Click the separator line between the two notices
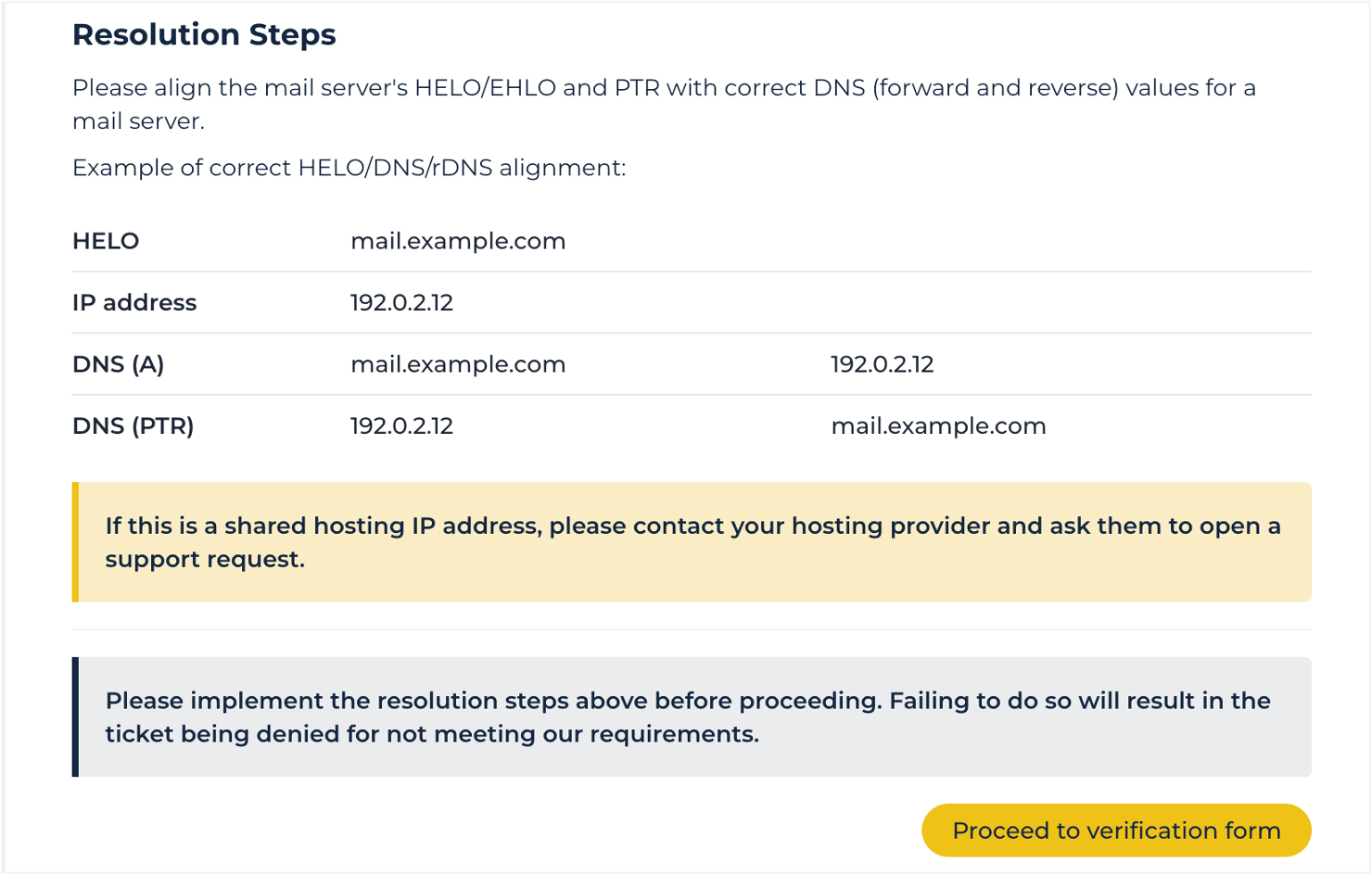 pos(692,629)
